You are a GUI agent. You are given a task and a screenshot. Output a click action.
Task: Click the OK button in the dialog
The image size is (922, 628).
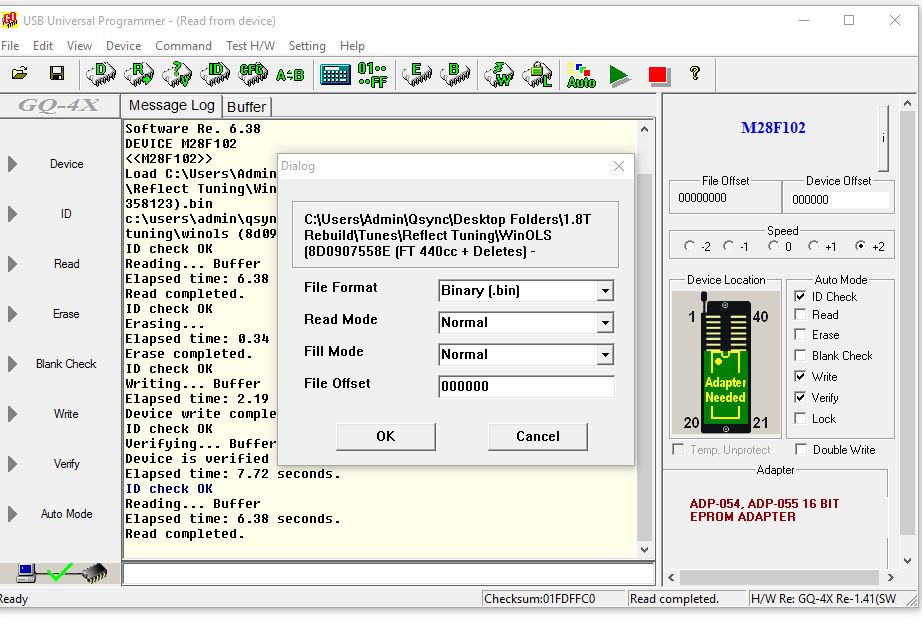385,436
